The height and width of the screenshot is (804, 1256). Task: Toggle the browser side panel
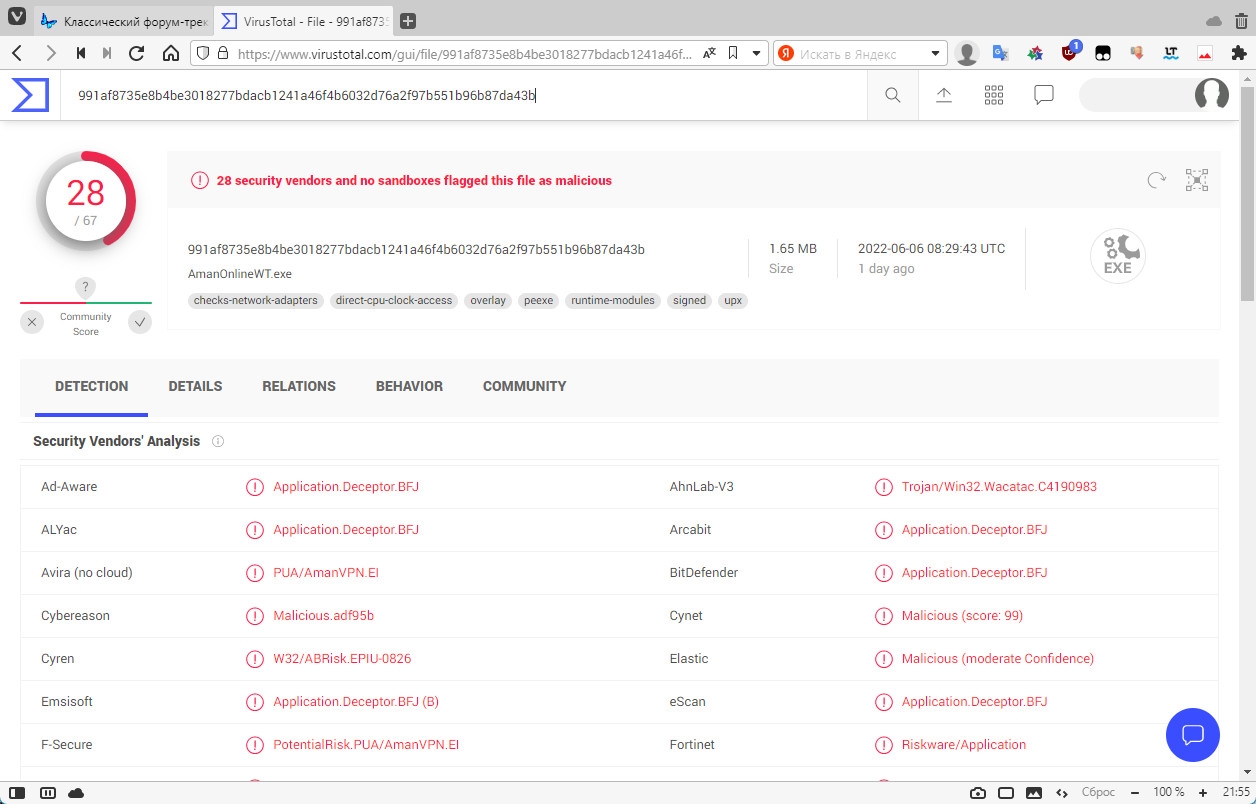18,792
